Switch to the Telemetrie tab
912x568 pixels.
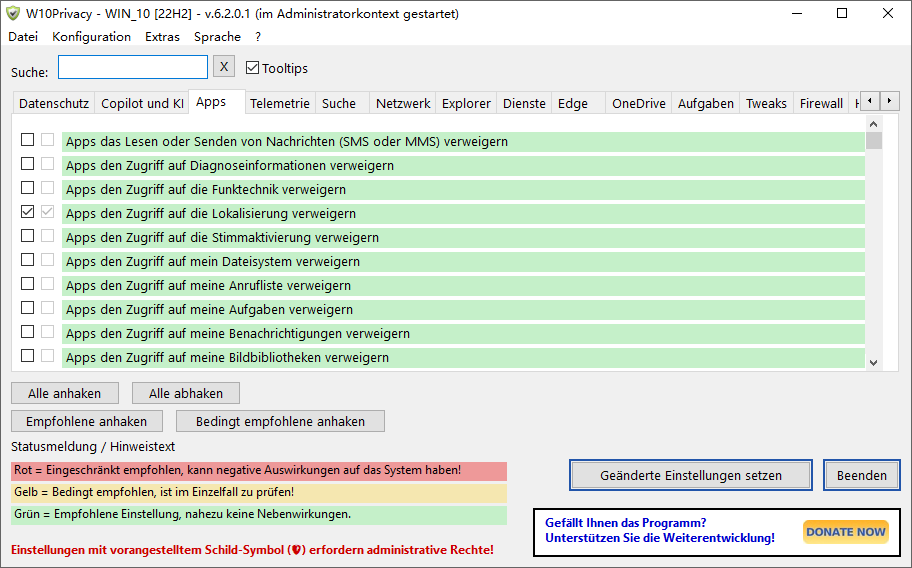(280, 103)
